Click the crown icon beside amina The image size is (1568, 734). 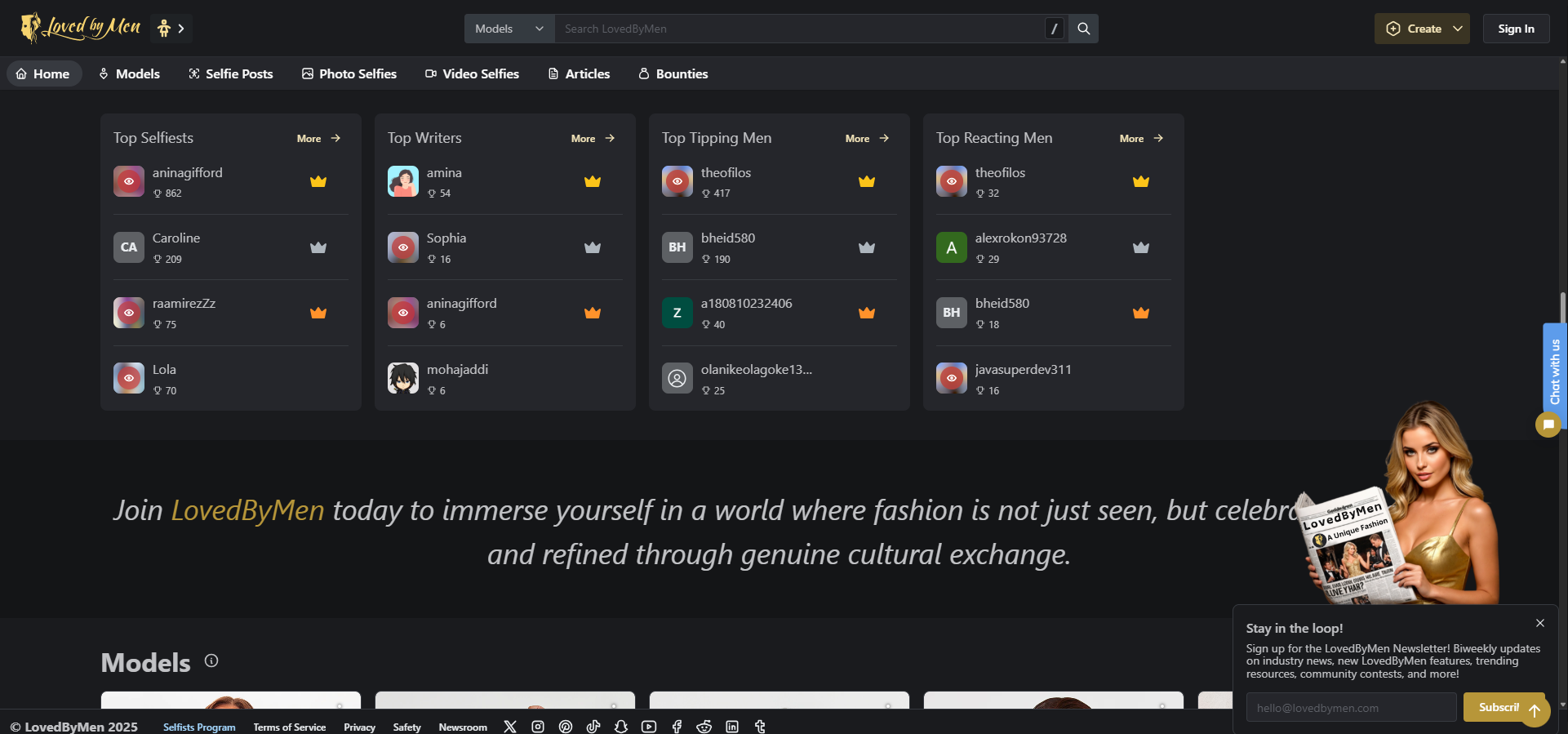tap(593, 181)
